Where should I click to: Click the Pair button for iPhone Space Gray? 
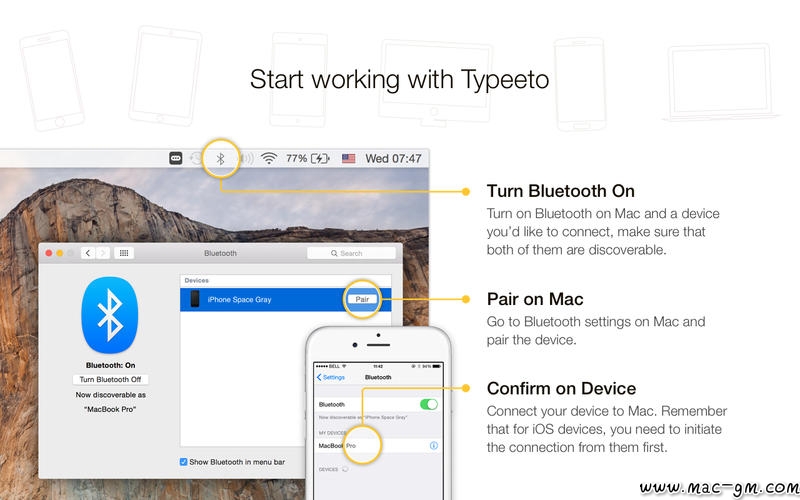(x=362, y=299)
